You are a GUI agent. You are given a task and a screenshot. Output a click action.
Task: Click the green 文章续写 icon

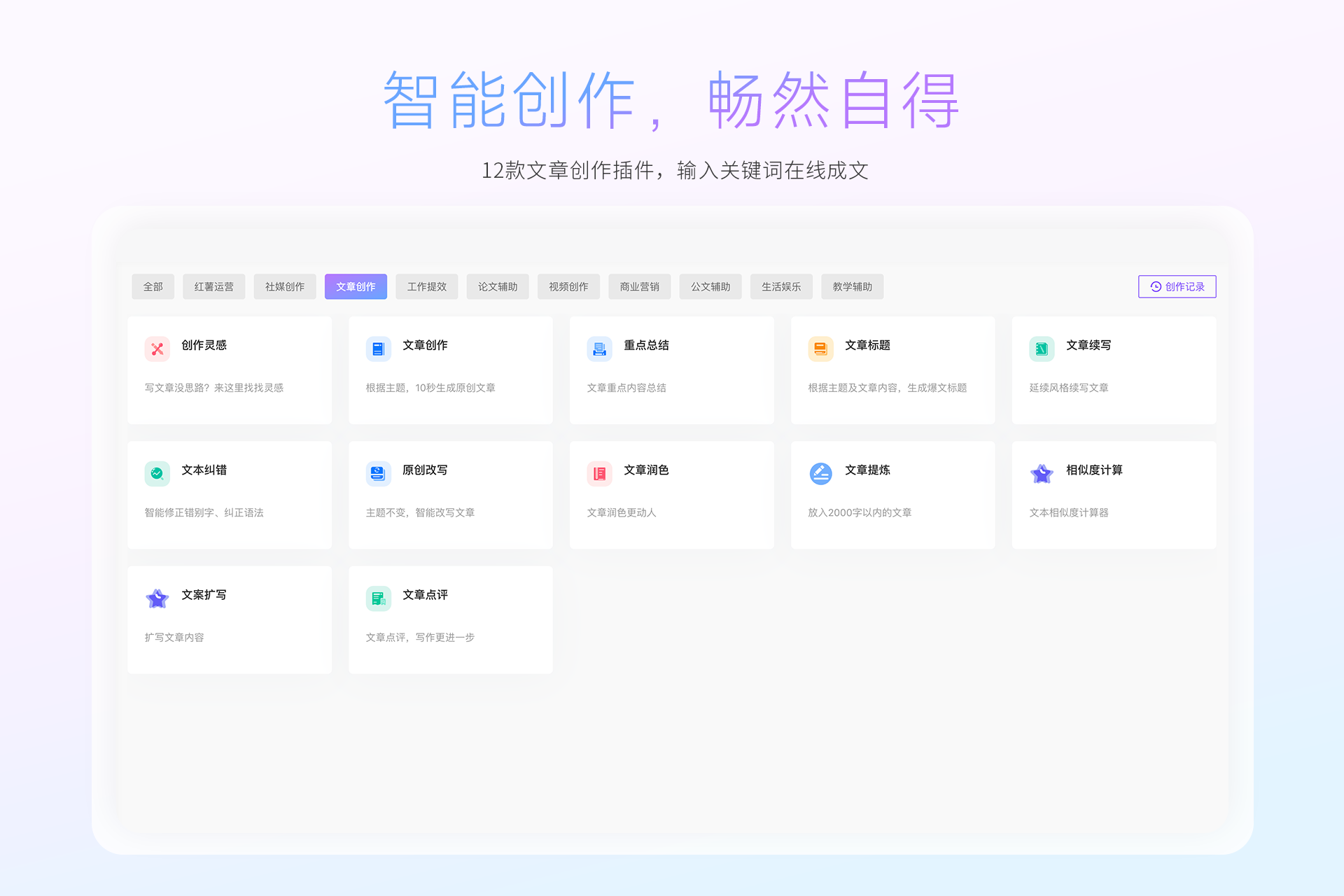(1042, 349)
